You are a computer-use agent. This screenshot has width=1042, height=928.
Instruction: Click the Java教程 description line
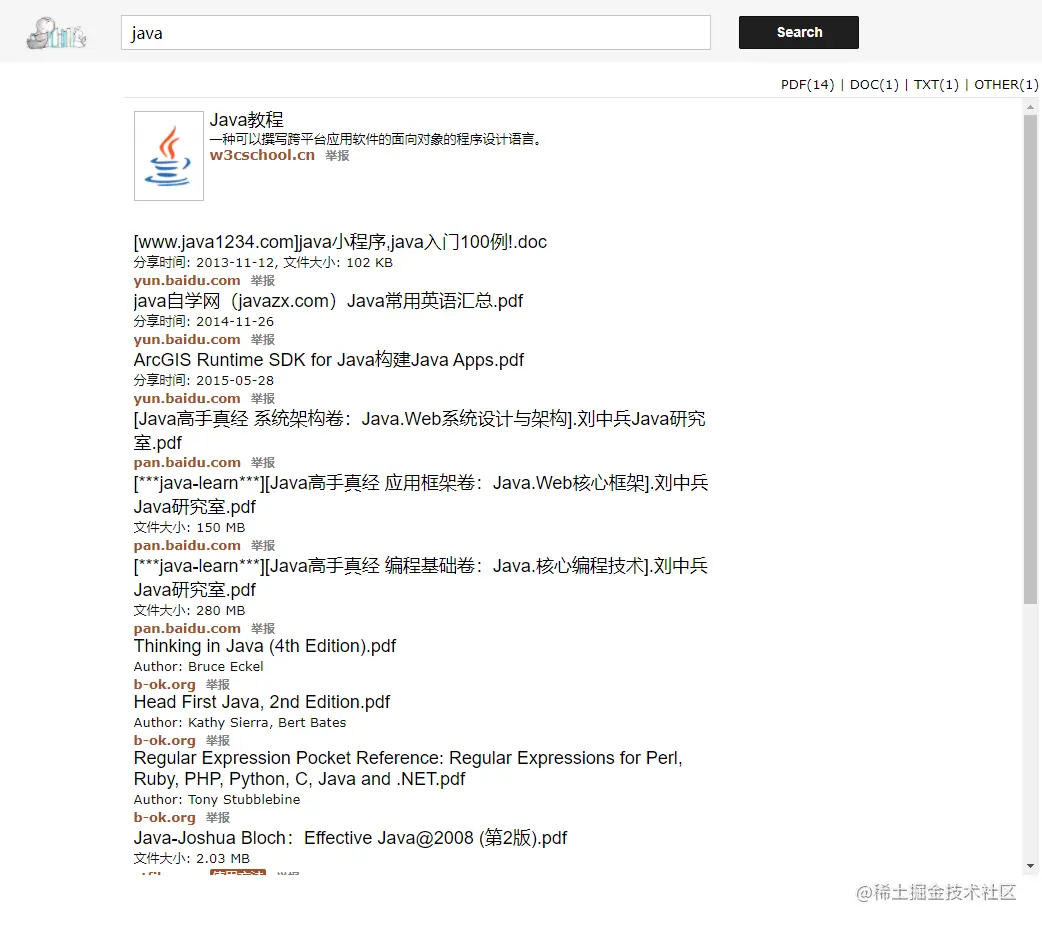point(377,139)
